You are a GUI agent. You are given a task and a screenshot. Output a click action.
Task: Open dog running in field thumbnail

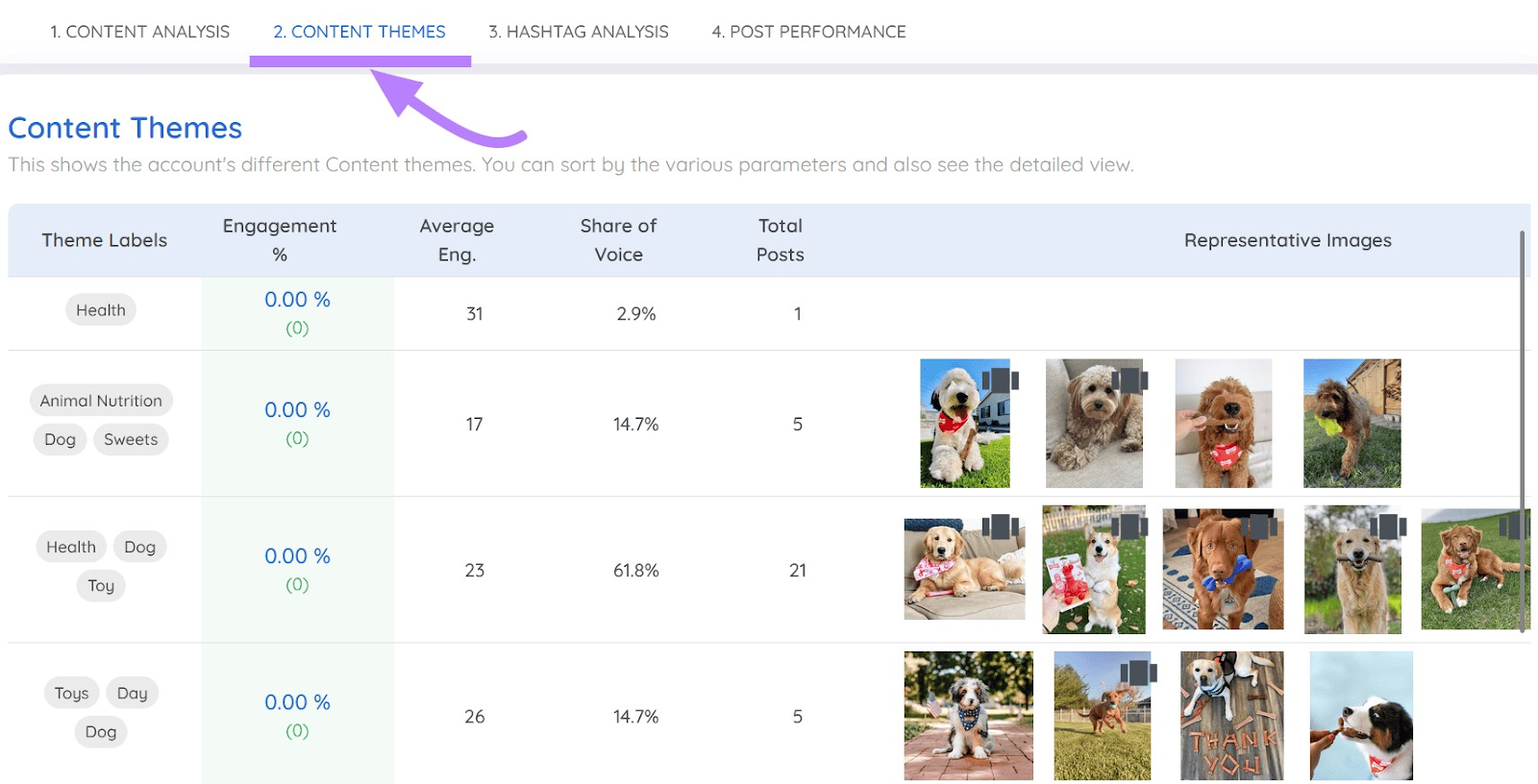pos(1102,716)
